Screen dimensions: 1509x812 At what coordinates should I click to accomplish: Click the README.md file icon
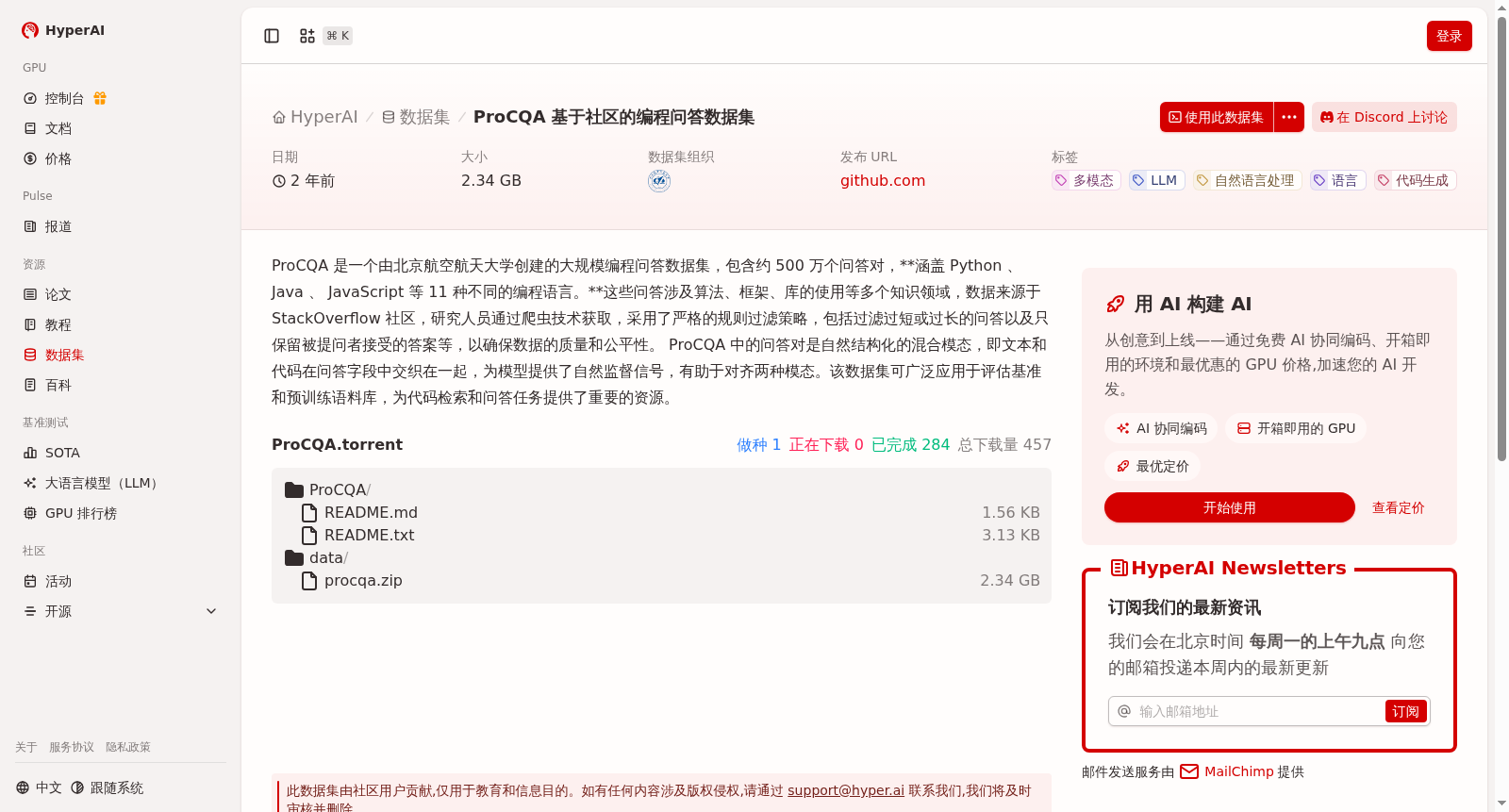point(309,512)
